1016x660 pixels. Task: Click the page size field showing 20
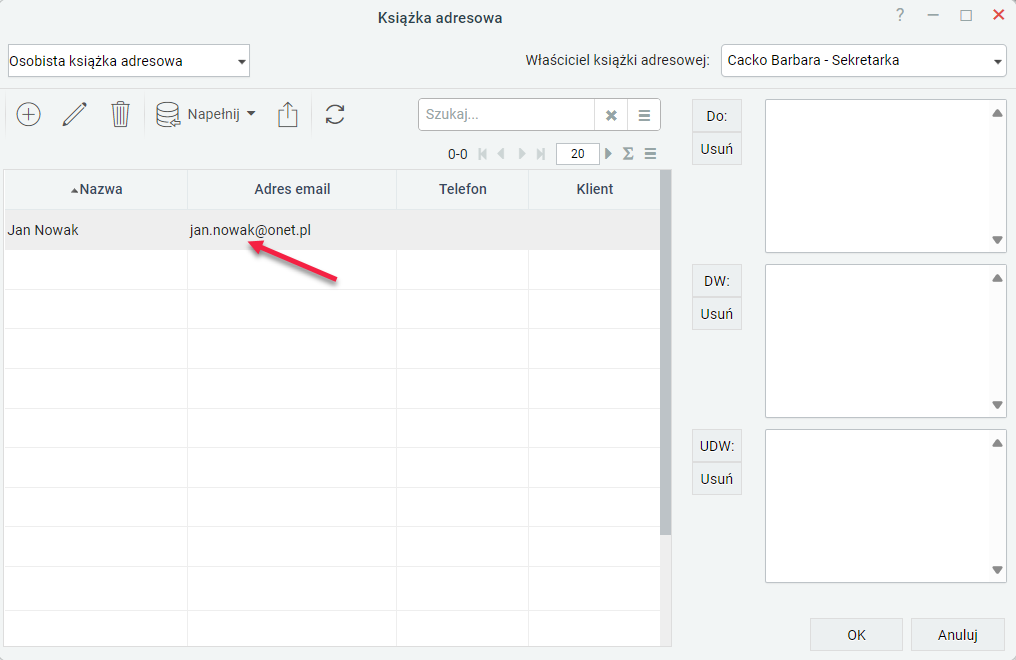click(577, 154)
